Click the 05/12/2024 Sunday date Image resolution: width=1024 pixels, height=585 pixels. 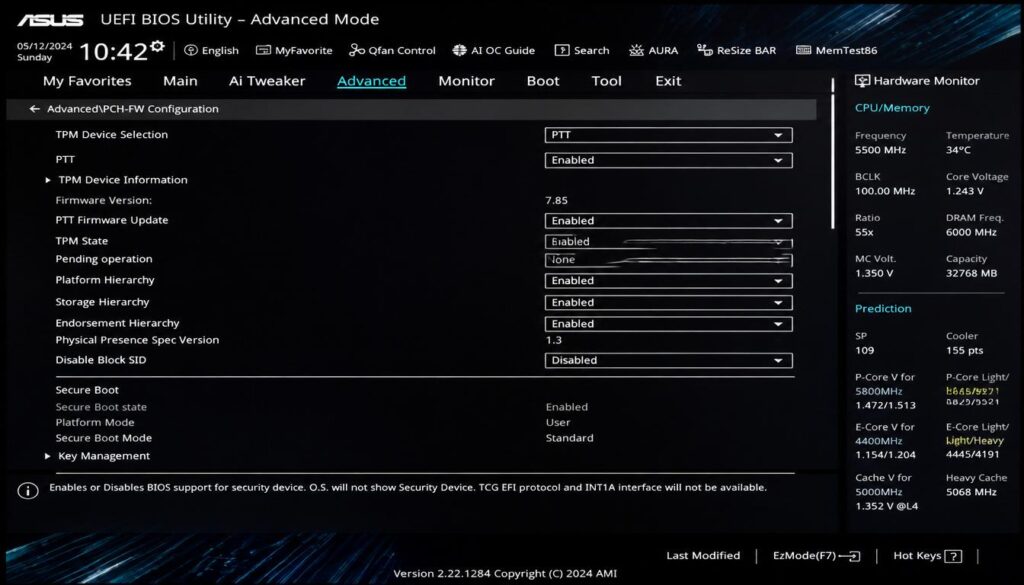click(44, 52)
